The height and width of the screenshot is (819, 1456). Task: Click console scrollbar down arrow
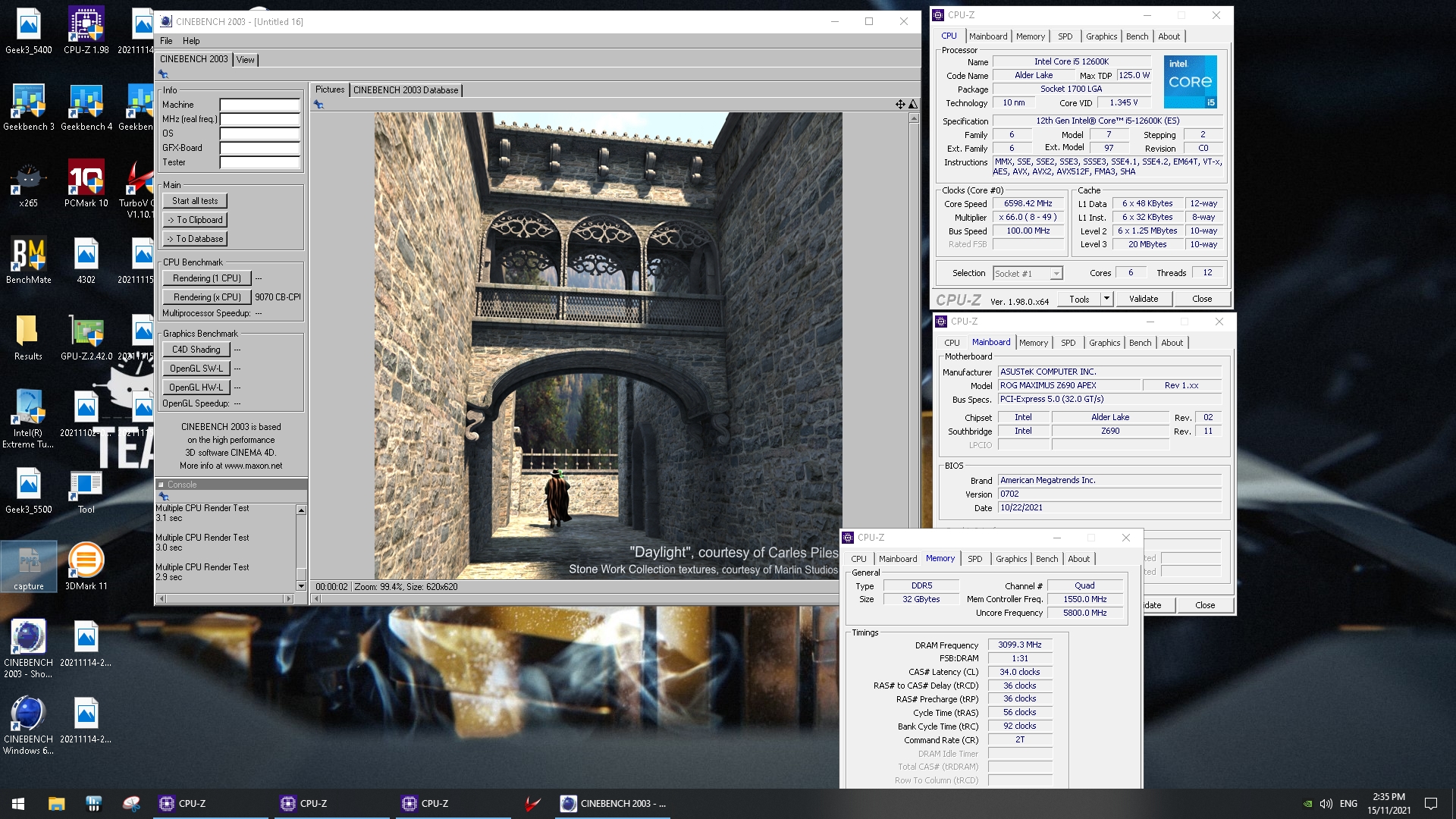pyautogui.click(x=301, y=586)
